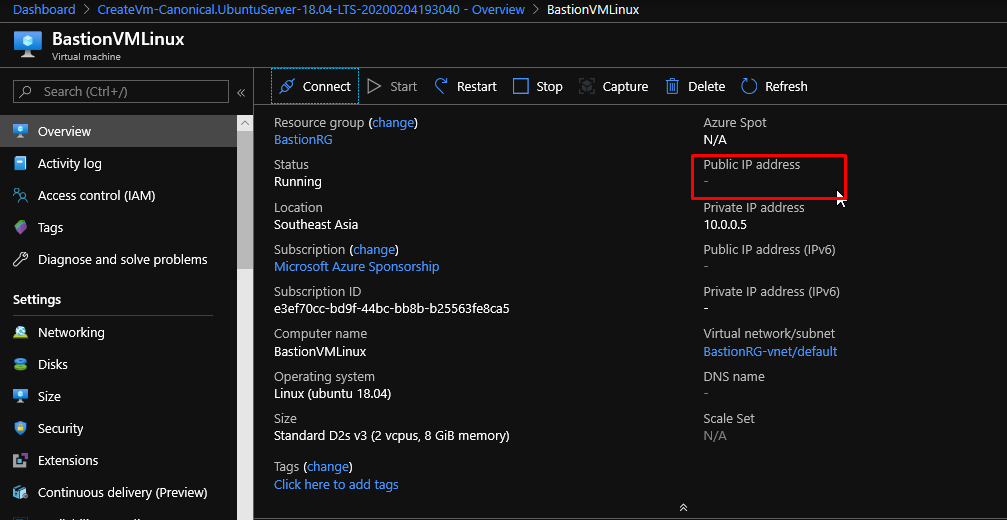
Task: Click change link next to Resource group
Action: 393,122
